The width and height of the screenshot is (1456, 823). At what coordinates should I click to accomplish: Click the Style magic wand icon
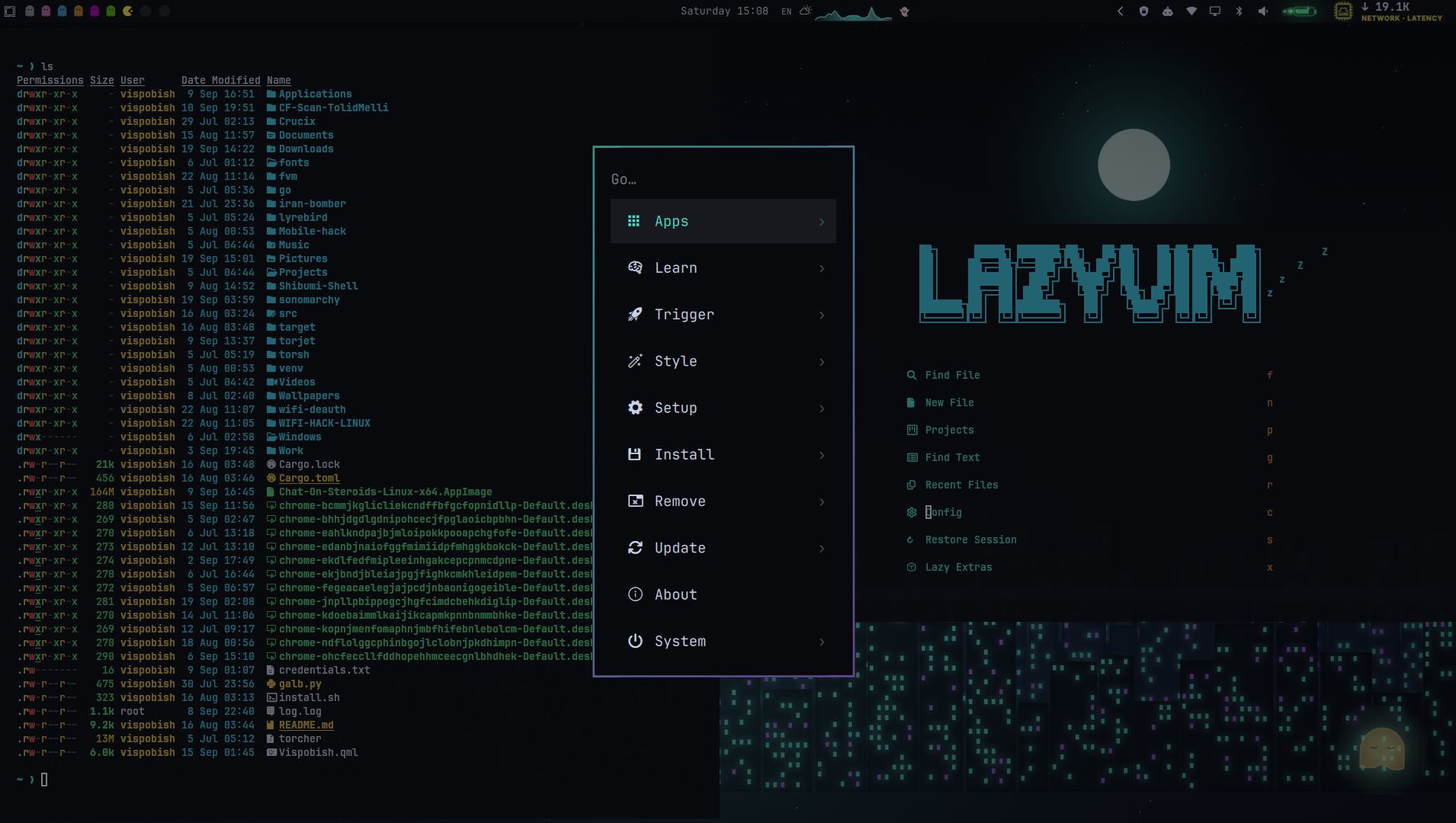click(x=634, y=361)
